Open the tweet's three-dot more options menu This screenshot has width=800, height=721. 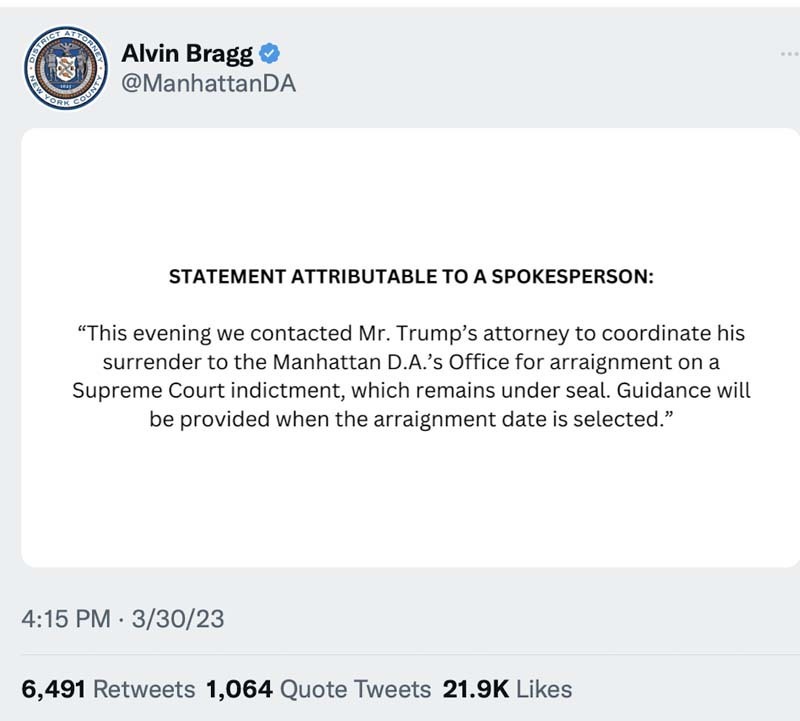tap(789, 53)
